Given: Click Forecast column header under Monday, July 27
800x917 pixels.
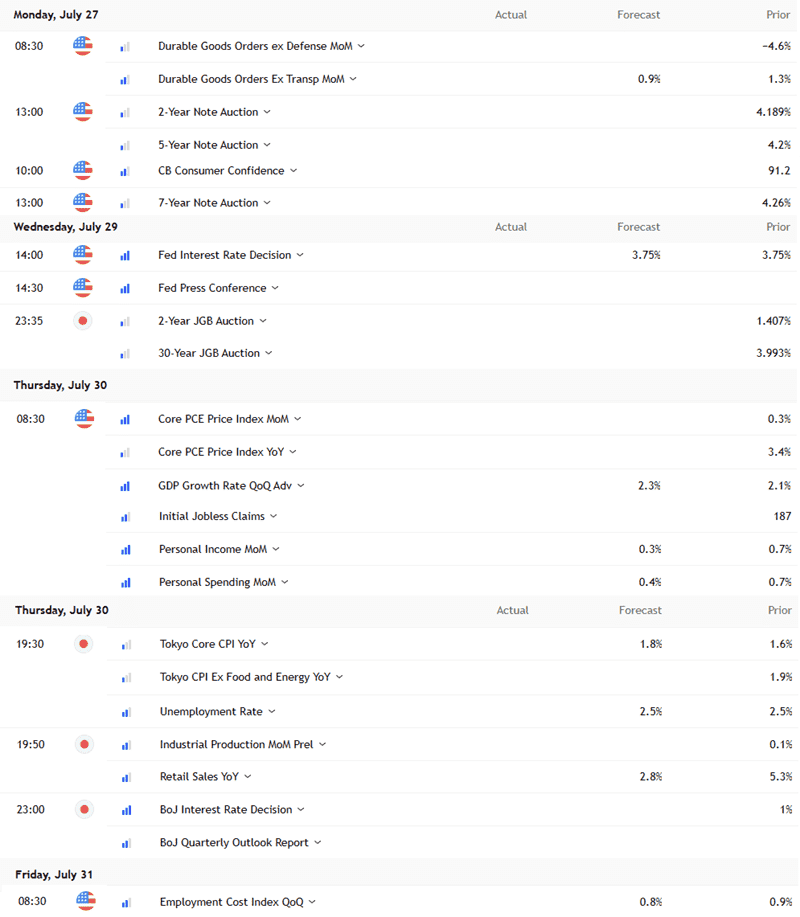Looking at the screenshot, I should point(639,15).
